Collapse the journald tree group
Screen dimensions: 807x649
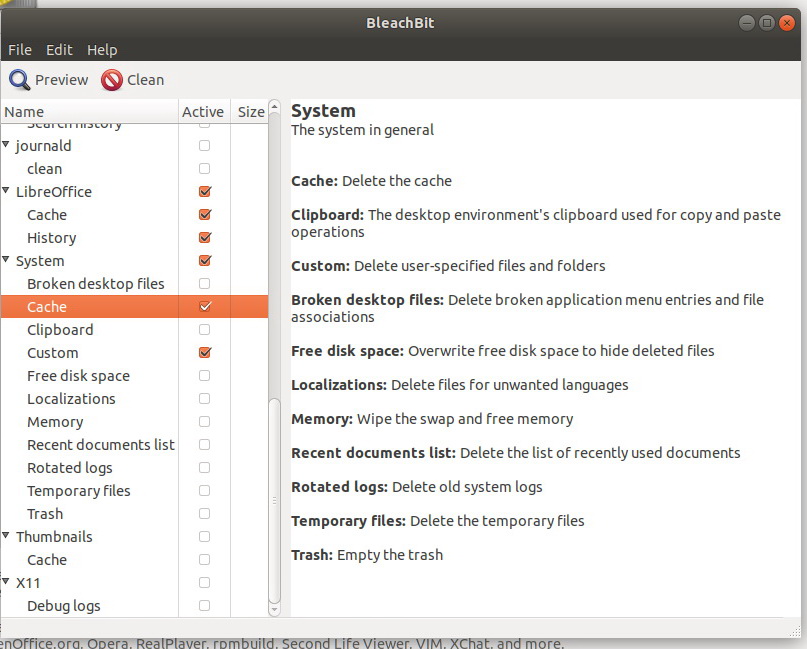coord(6,145)
